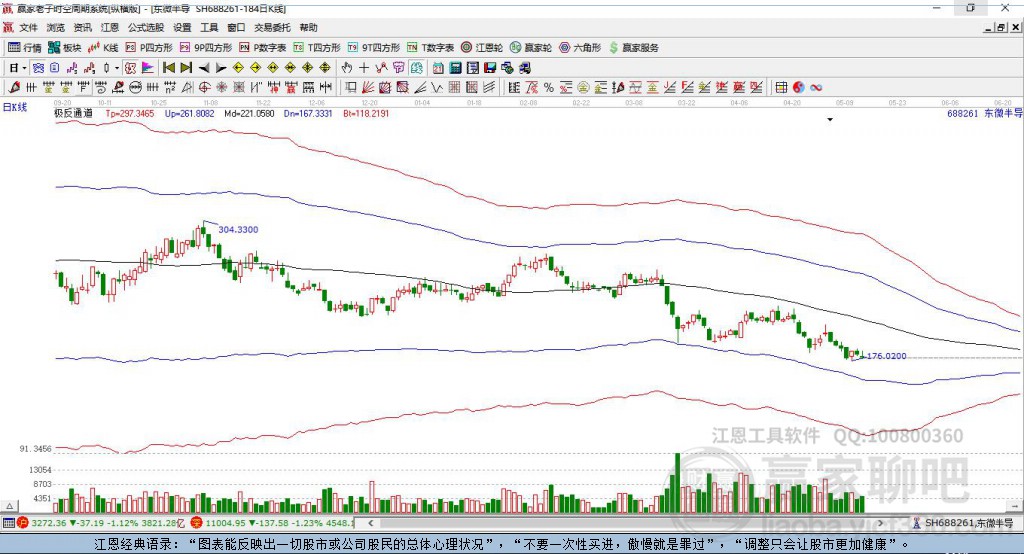Open the 交易委托 menu
1024x554 pixels.
click(x=272, y=27)
